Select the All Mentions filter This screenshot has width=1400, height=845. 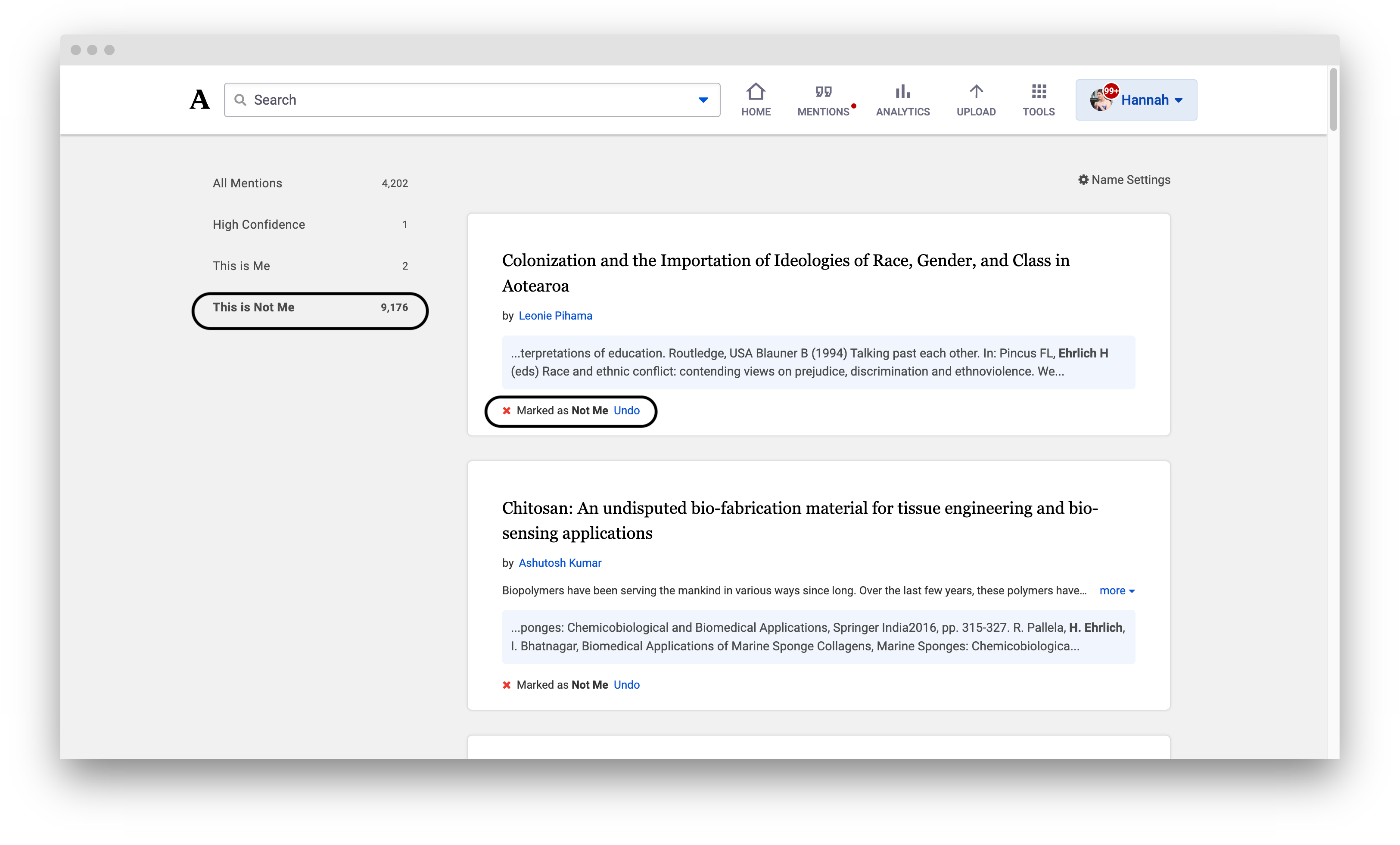(247, 183)
